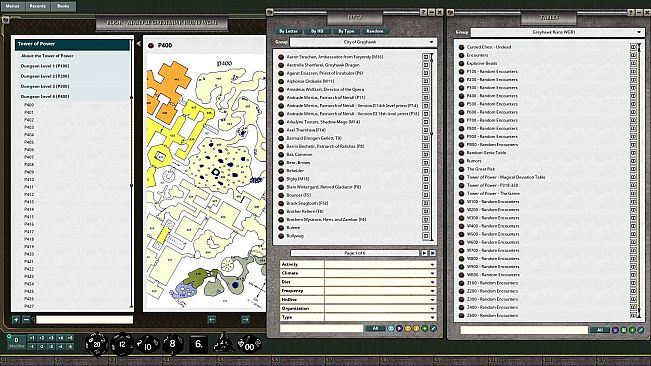
Task: Open the Frequency filter dropdown
Action: (x=380, y=291)
